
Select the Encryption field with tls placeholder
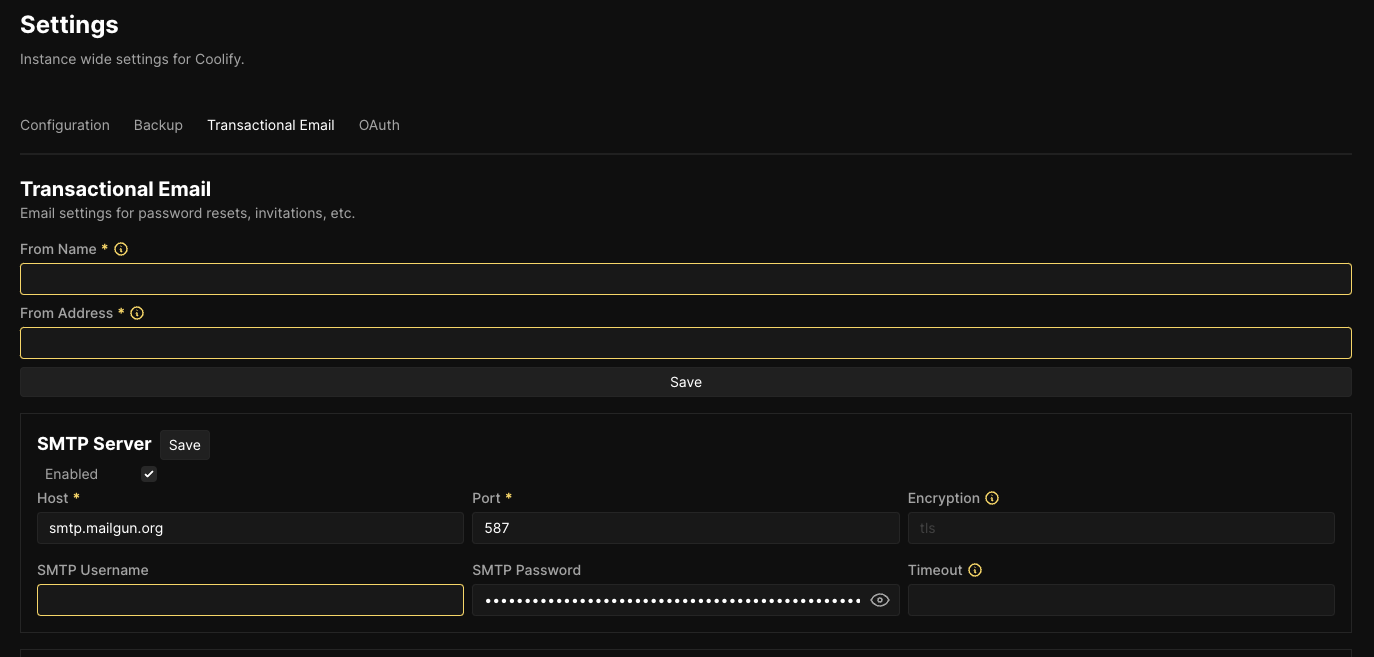coord(1120,528)
